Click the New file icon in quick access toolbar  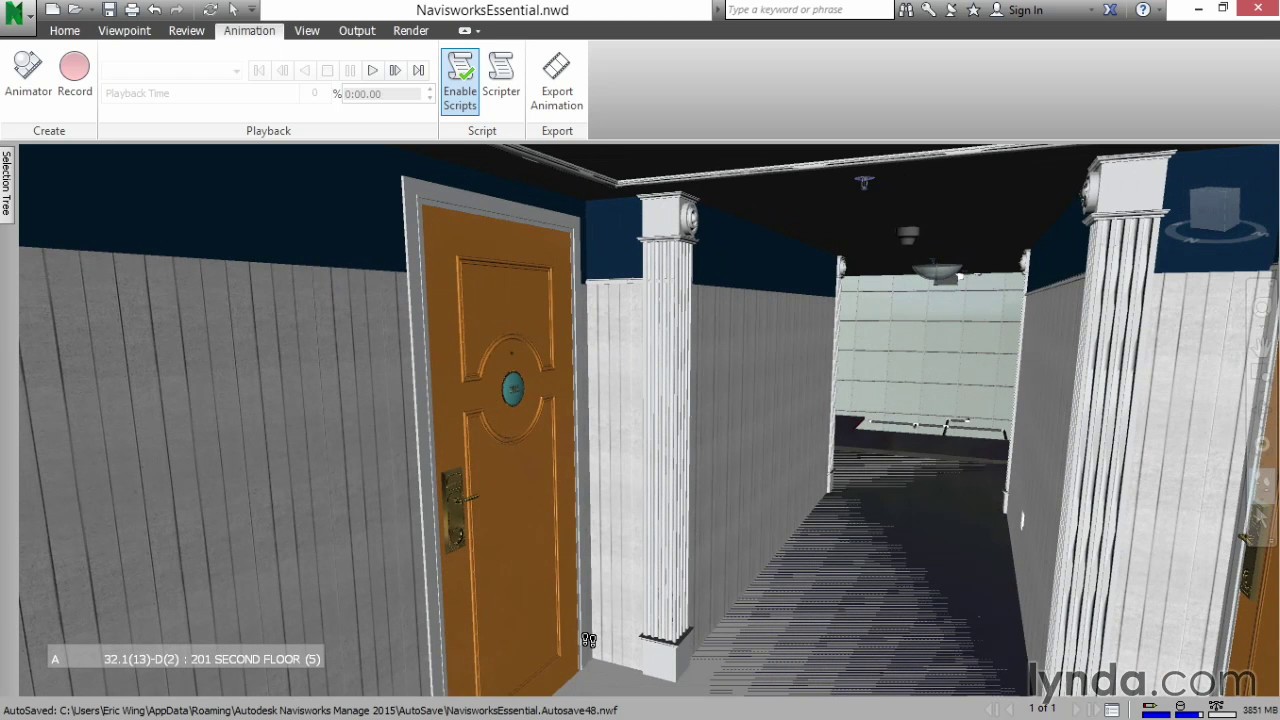[x=52, y=10]
